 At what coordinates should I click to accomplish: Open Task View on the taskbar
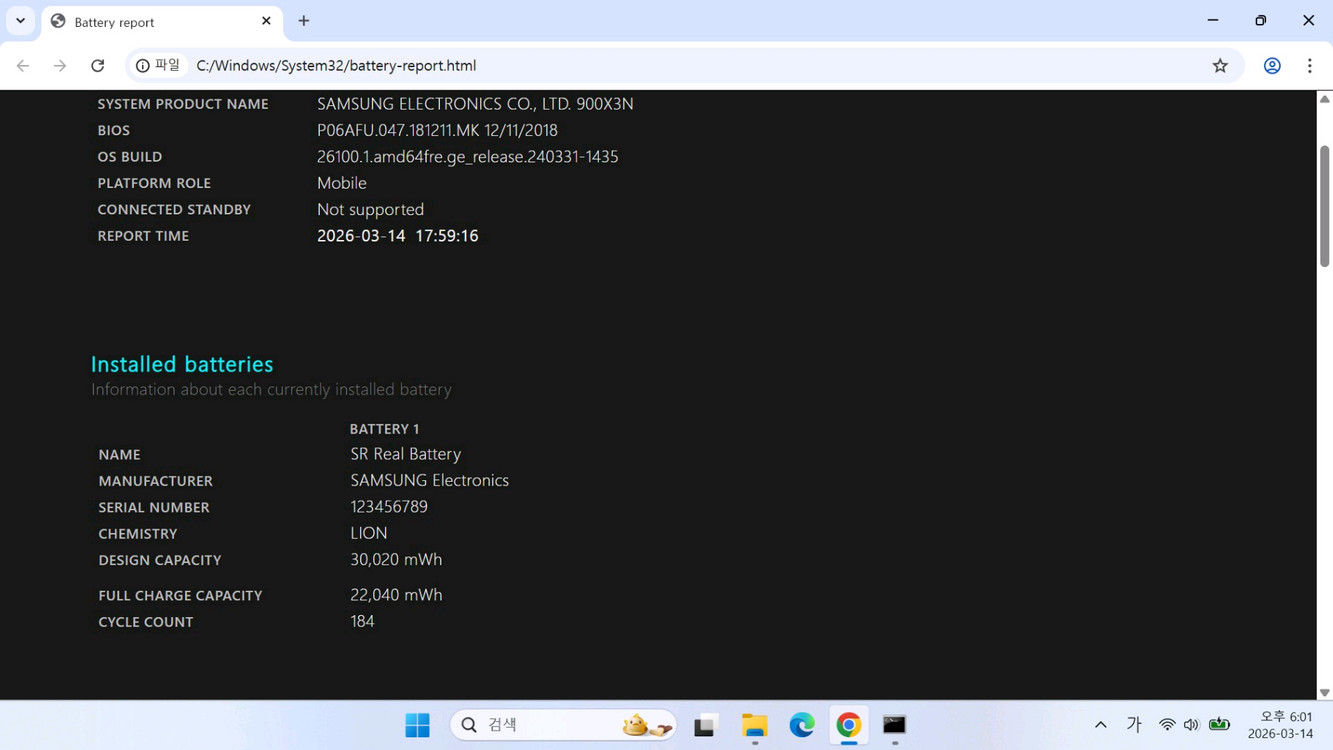(x=705, y=725)
